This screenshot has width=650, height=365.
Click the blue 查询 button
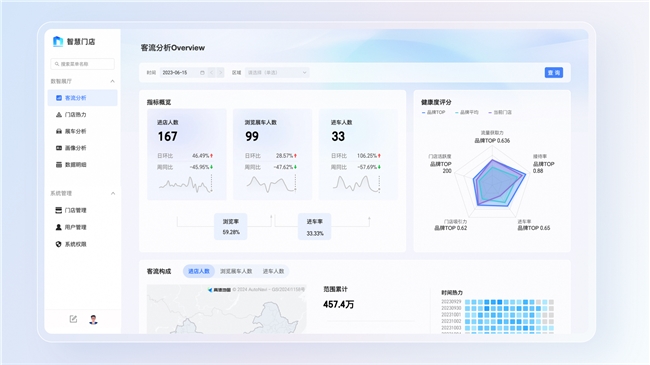(554, 73)
